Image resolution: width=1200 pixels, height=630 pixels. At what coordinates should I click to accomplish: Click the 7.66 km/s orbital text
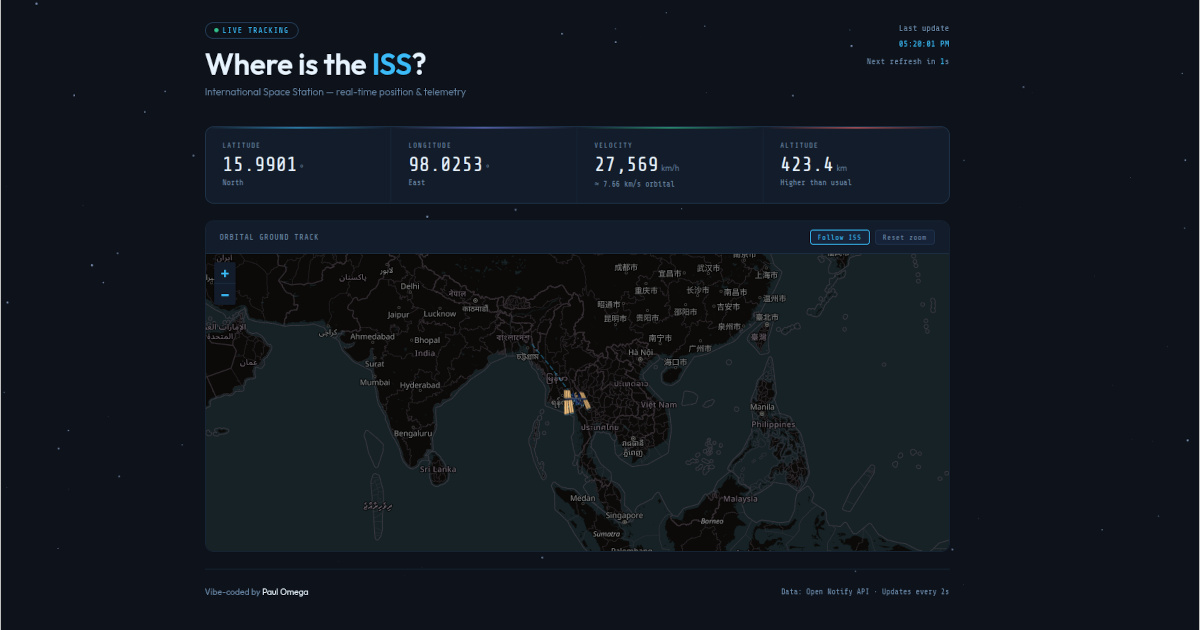pyautogui.click(x=634, y=184)
